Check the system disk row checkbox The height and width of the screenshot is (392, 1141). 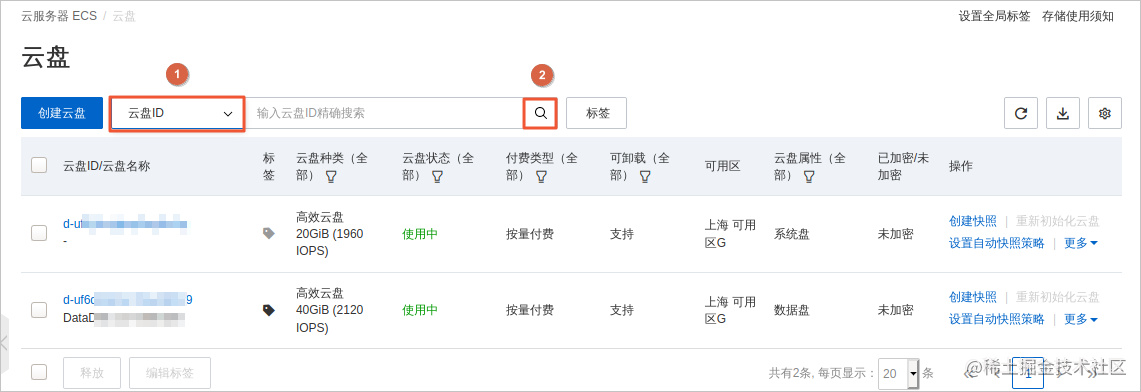pyautogui.click(x=39, y=233)
